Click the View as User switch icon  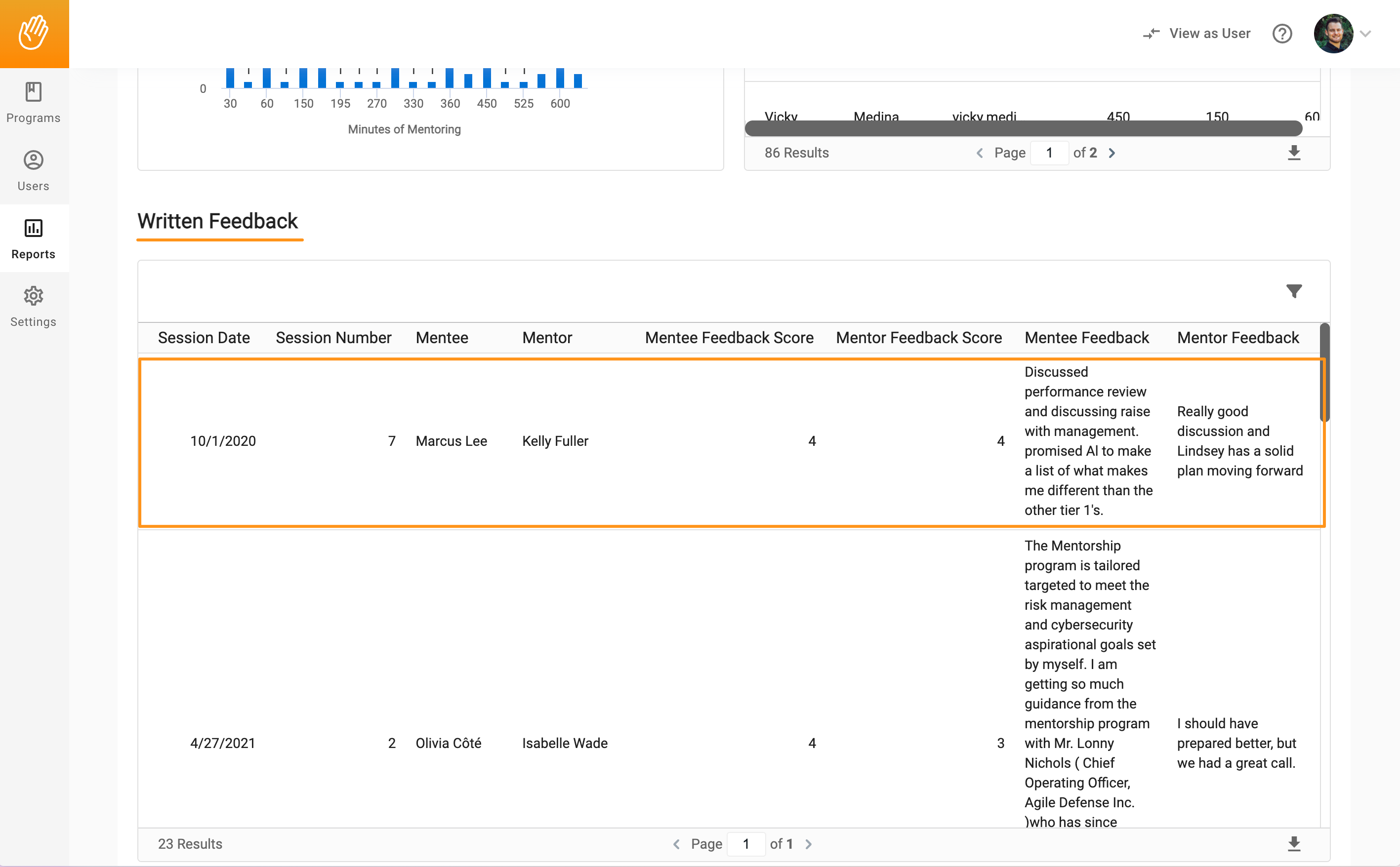pyautogui.click(x=1151, y=33)
